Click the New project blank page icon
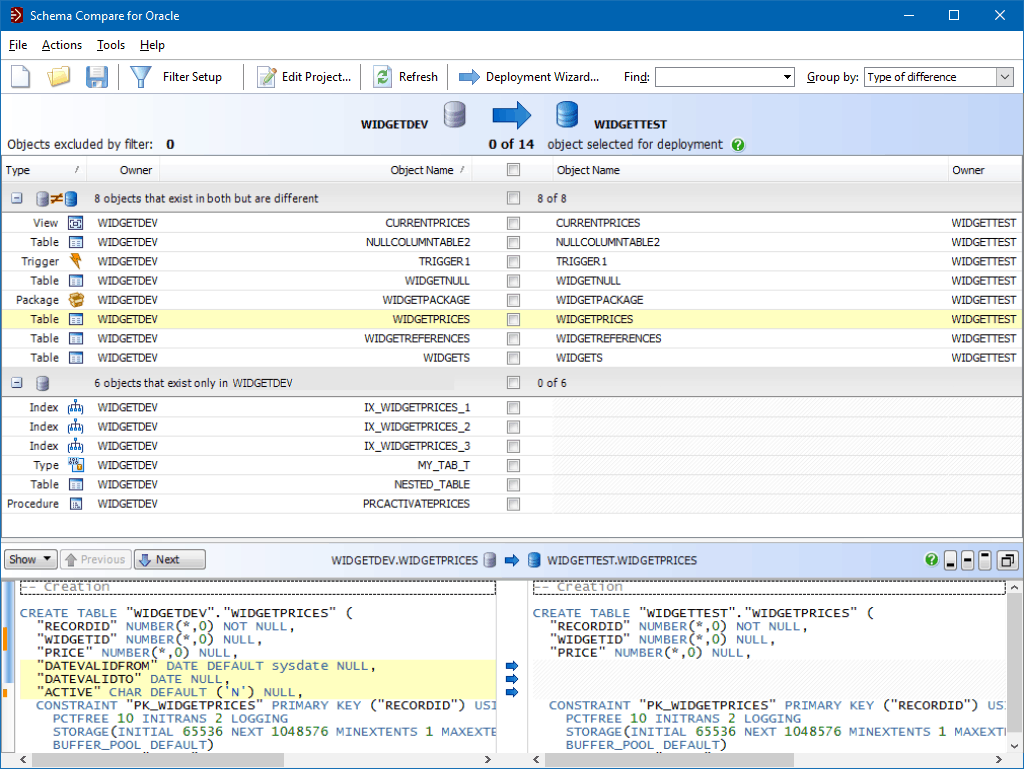Image resolution: width=1024 pixels, height=769 pixels. [x=21, y=77]
